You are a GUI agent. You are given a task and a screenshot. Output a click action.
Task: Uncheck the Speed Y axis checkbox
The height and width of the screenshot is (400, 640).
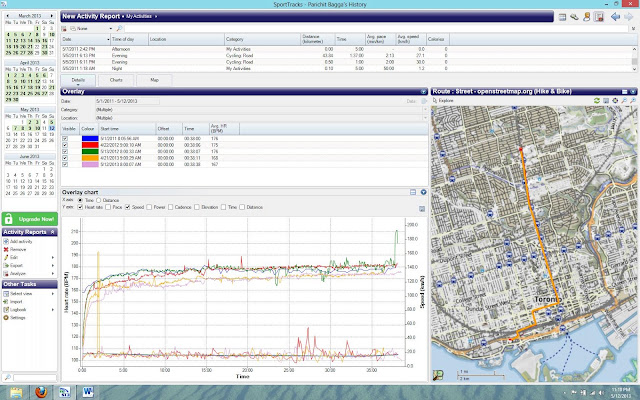[127, 207]
